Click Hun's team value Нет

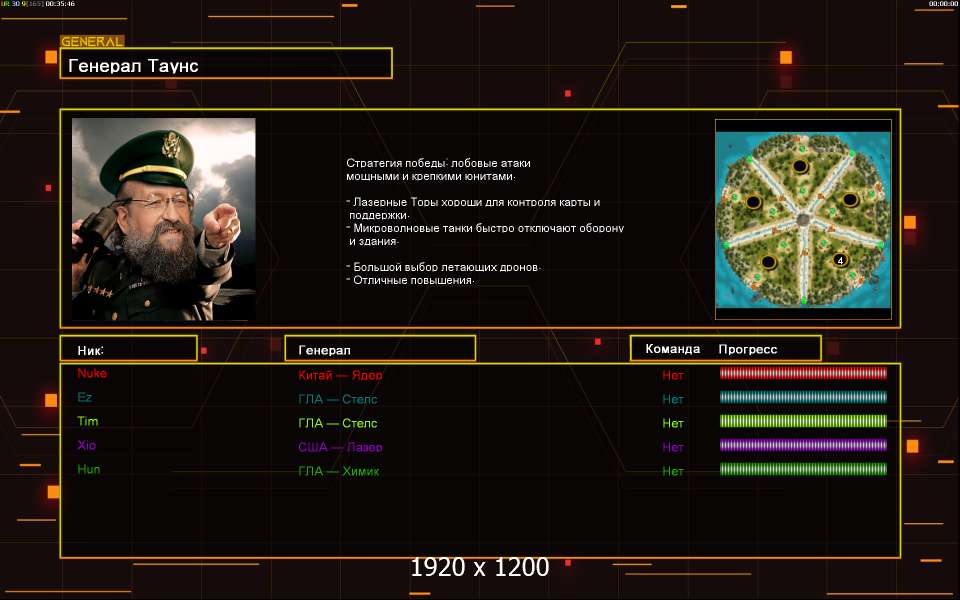pos(672,471)
